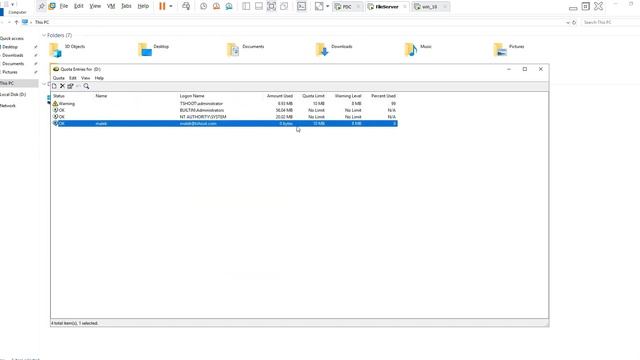Click the Explorer refresh button beside address bar
Image resolution: width=640 pixels, height=360 pixels.
click(574, 22)
